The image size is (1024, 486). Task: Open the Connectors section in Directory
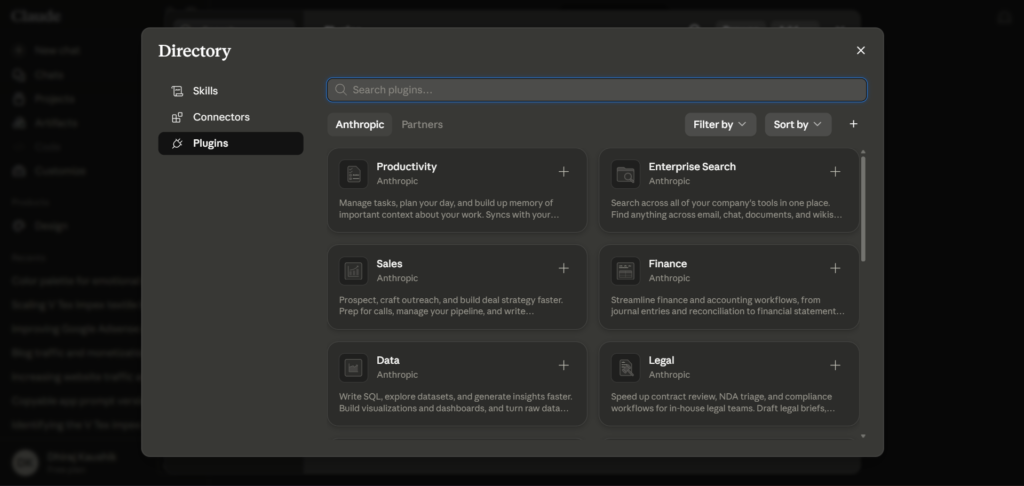click(x=231, y=117)
